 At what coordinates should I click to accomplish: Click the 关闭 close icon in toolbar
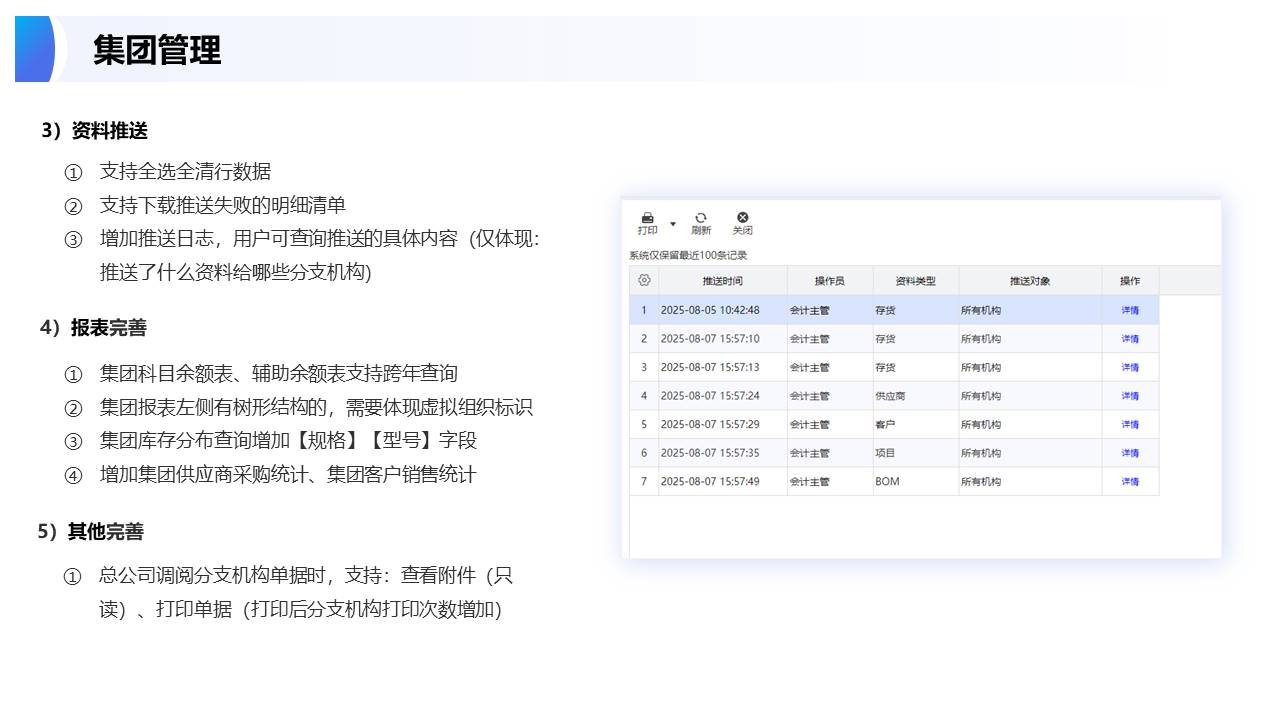pos(742,219)
